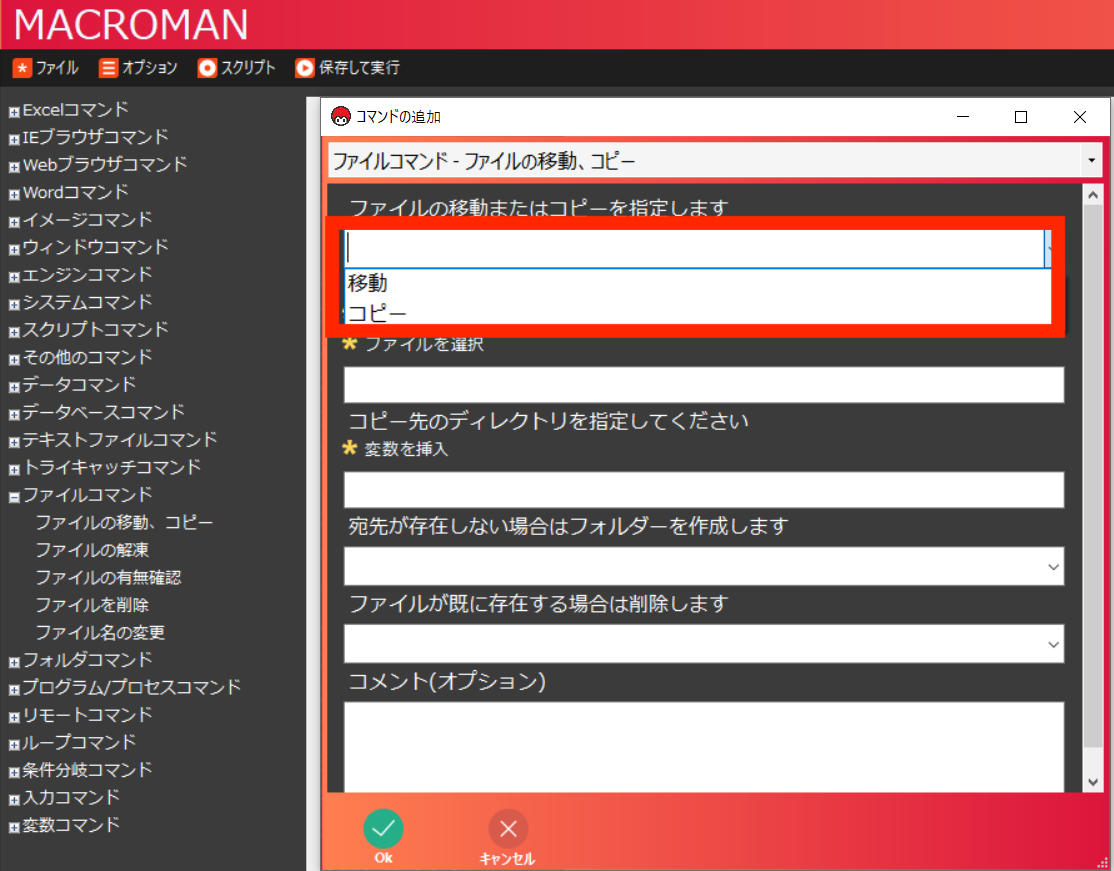1114x871 pixels.
Task: Click the mascot icon in コマンドの追加 title bar
Action: (x=341, y=117)
